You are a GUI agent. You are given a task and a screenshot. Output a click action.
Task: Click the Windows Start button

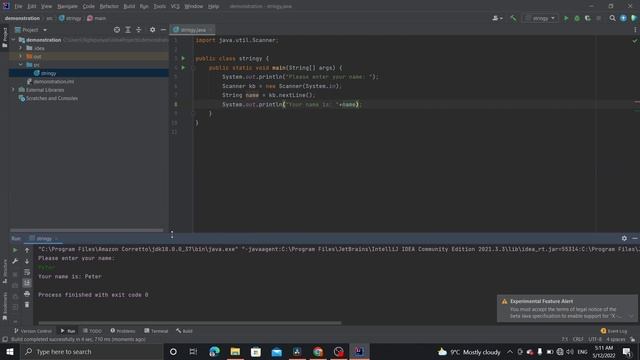click(x=10, y=352)
